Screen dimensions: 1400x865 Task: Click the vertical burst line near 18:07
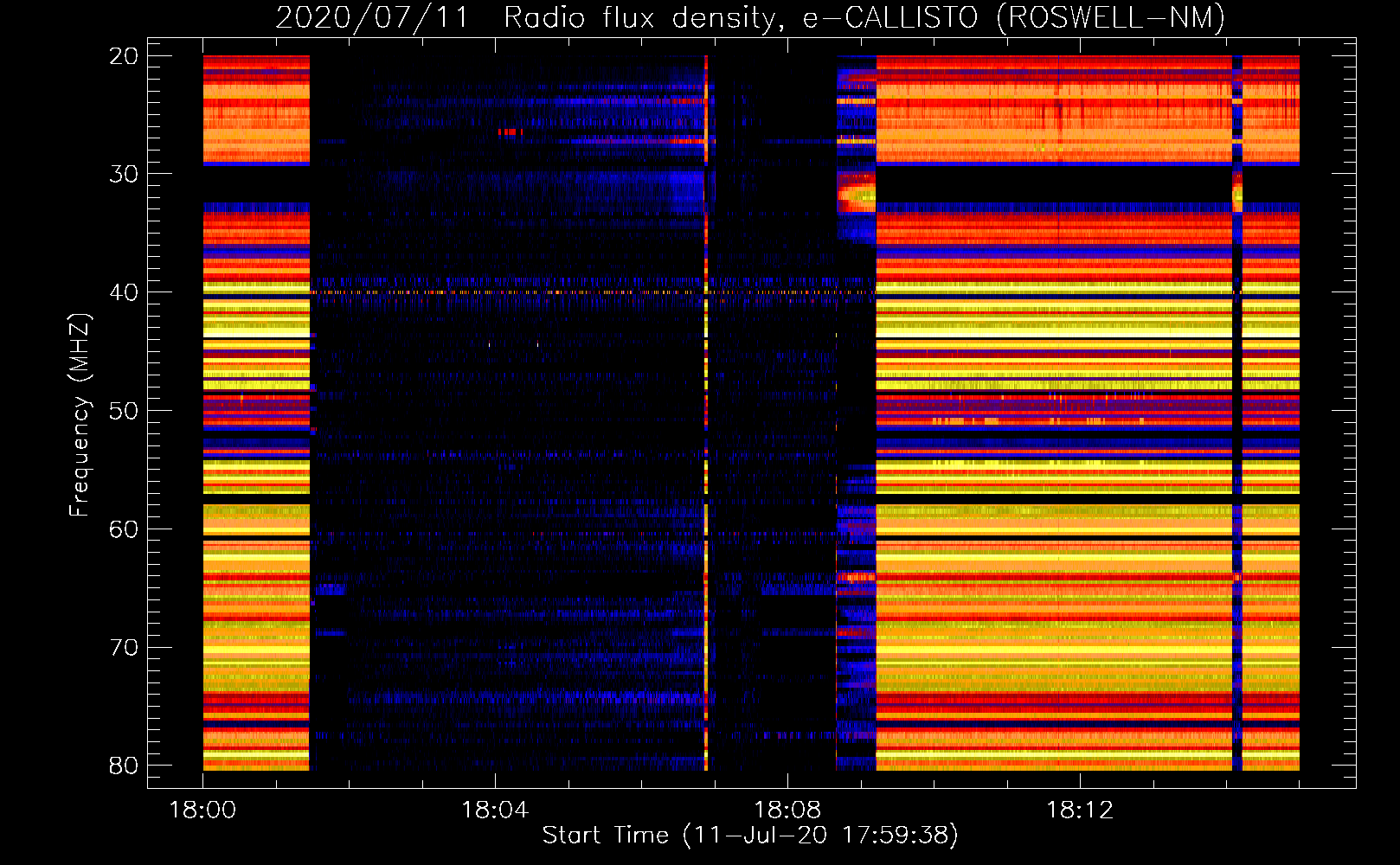[706, 413]
